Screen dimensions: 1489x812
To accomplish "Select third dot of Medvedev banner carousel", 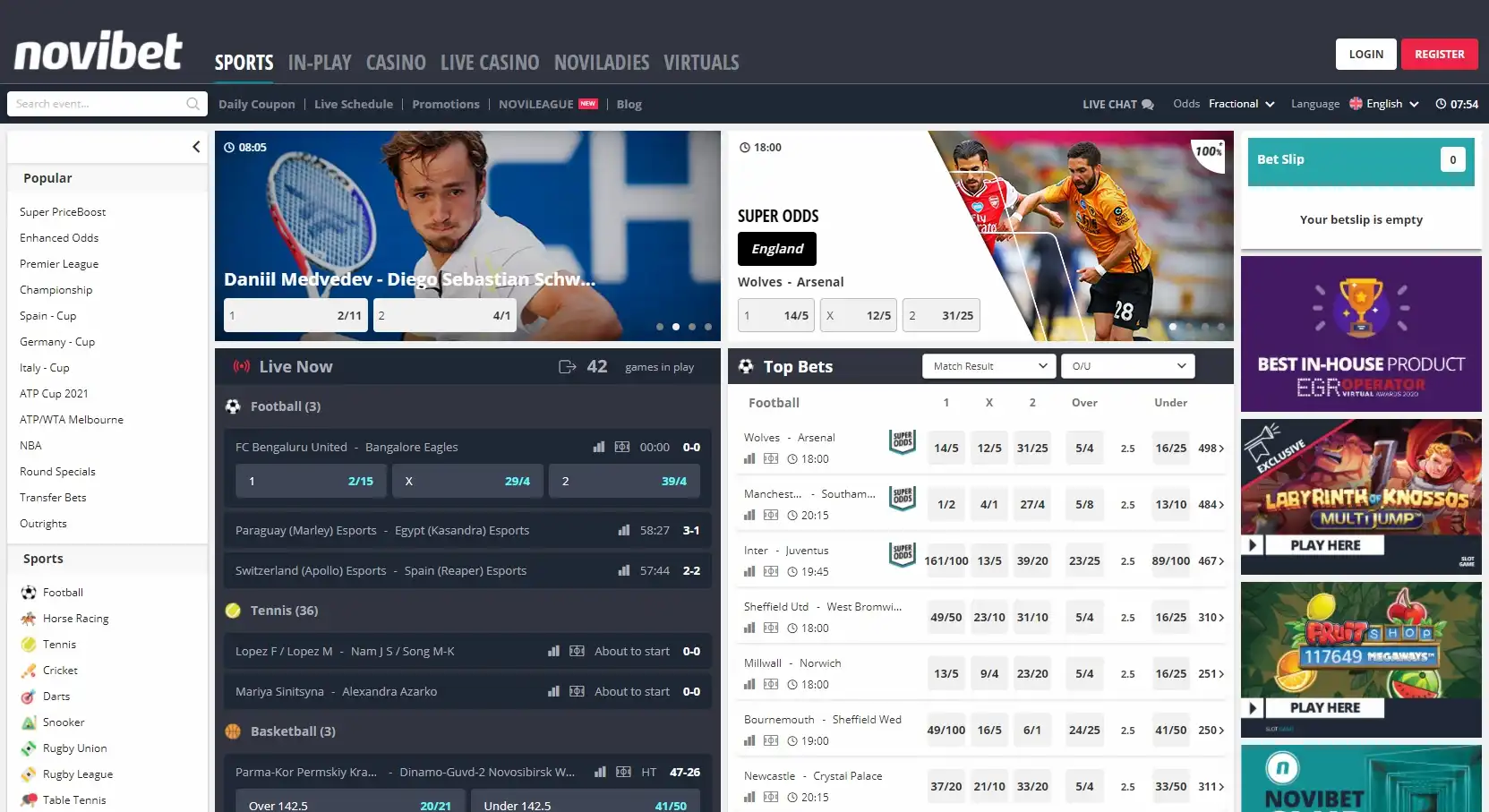I will pyautogui.click(x=692, y=327).
